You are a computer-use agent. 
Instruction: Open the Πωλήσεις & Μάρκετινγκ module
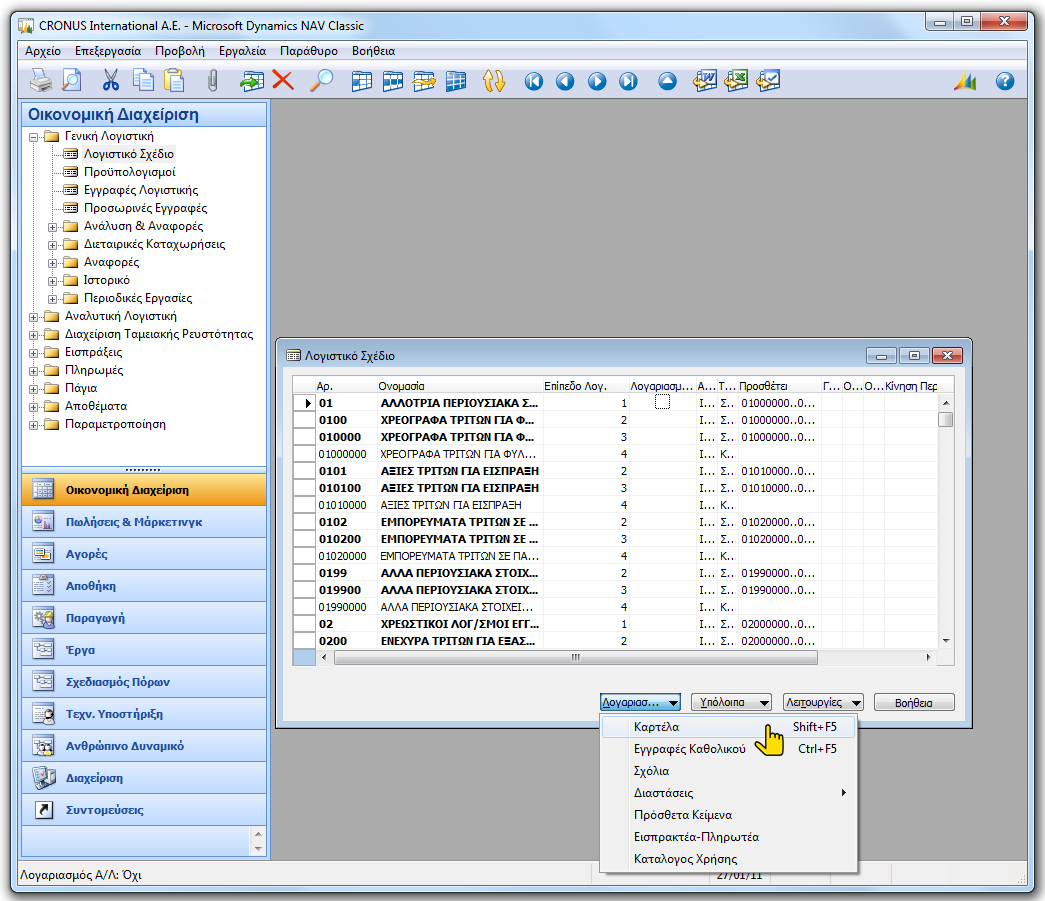coord(144,522)
